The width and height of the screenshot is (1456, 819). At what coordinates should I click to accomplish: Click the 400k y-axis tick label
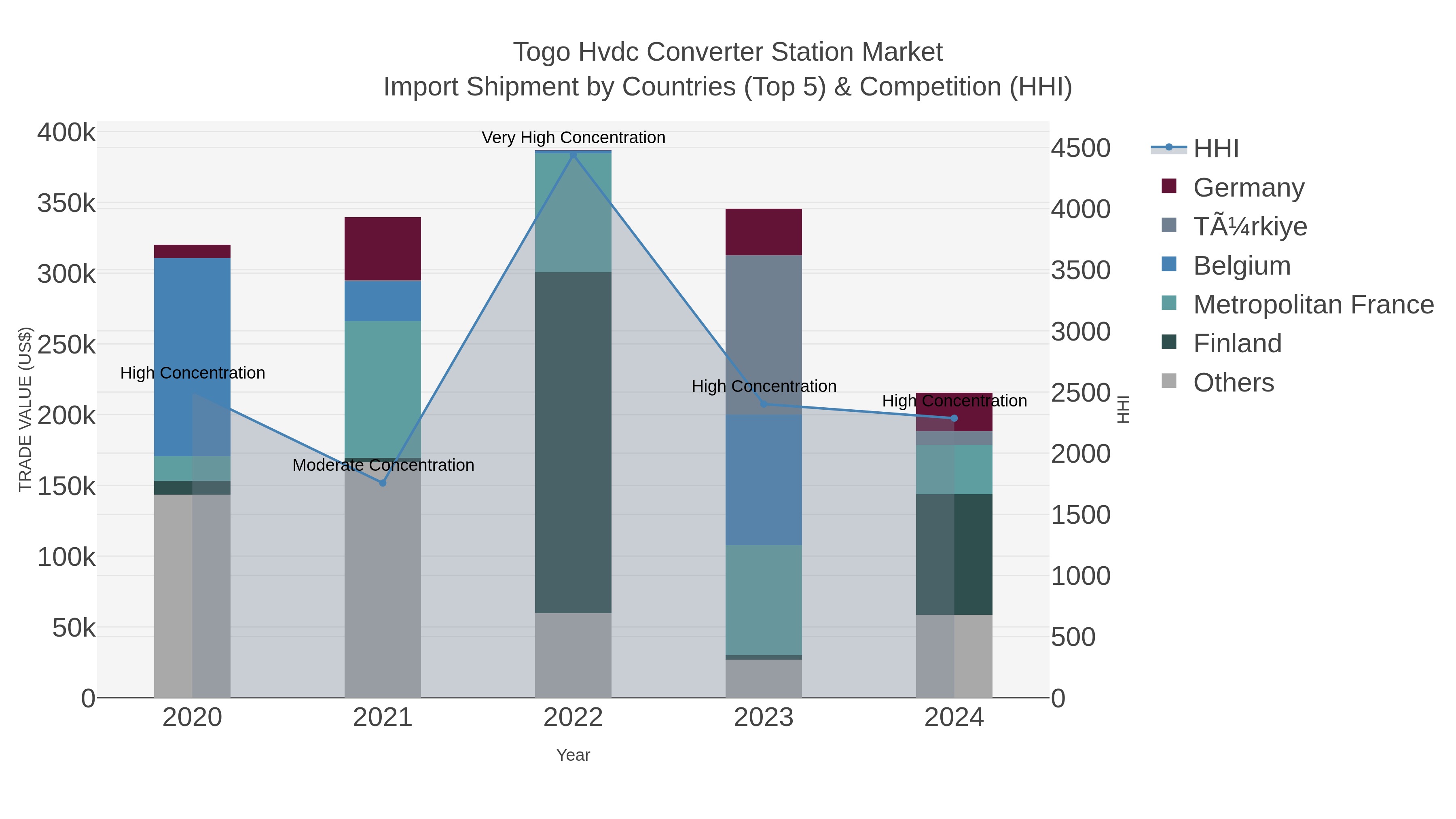(67, 133)
